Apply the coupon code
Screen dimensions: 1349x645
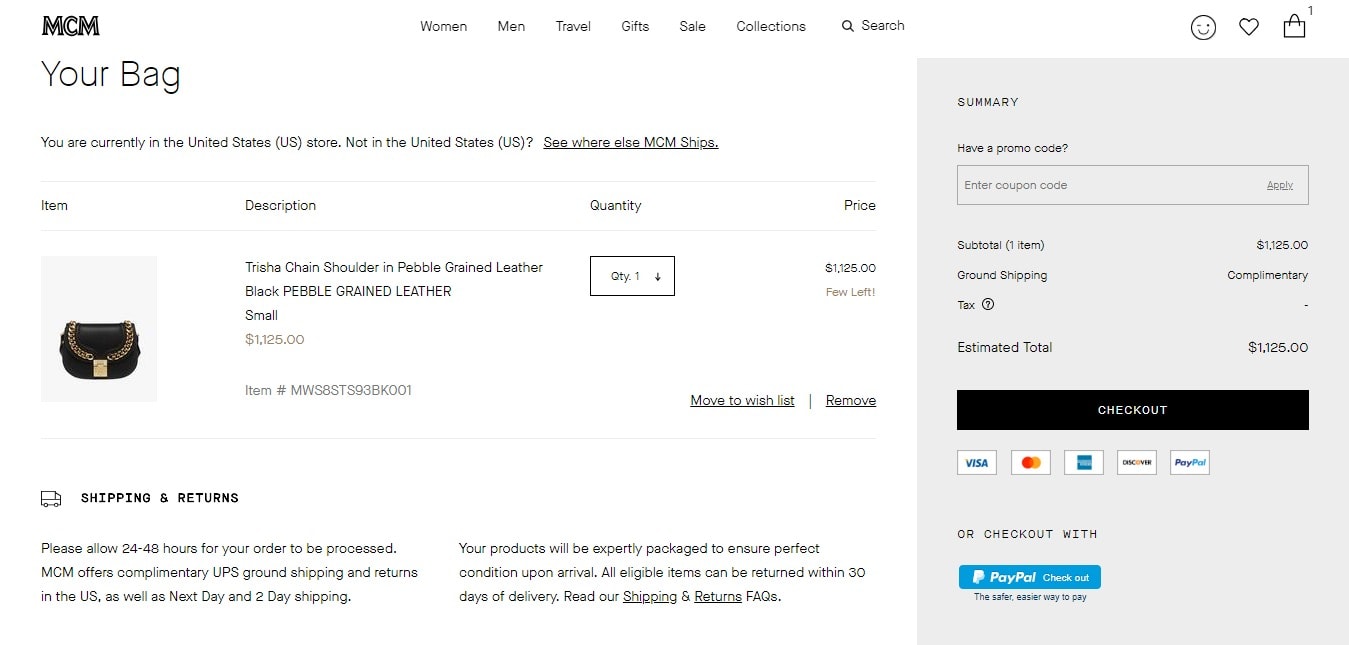pyautogui.click(x=1280, y=185)
